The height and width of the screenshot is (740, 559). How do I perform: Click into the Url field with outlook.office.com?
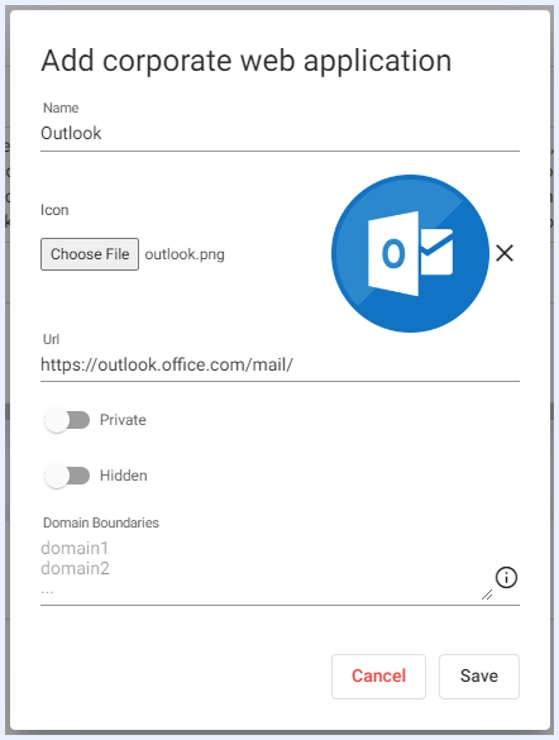pyautogui.click(x=280, y=365)
